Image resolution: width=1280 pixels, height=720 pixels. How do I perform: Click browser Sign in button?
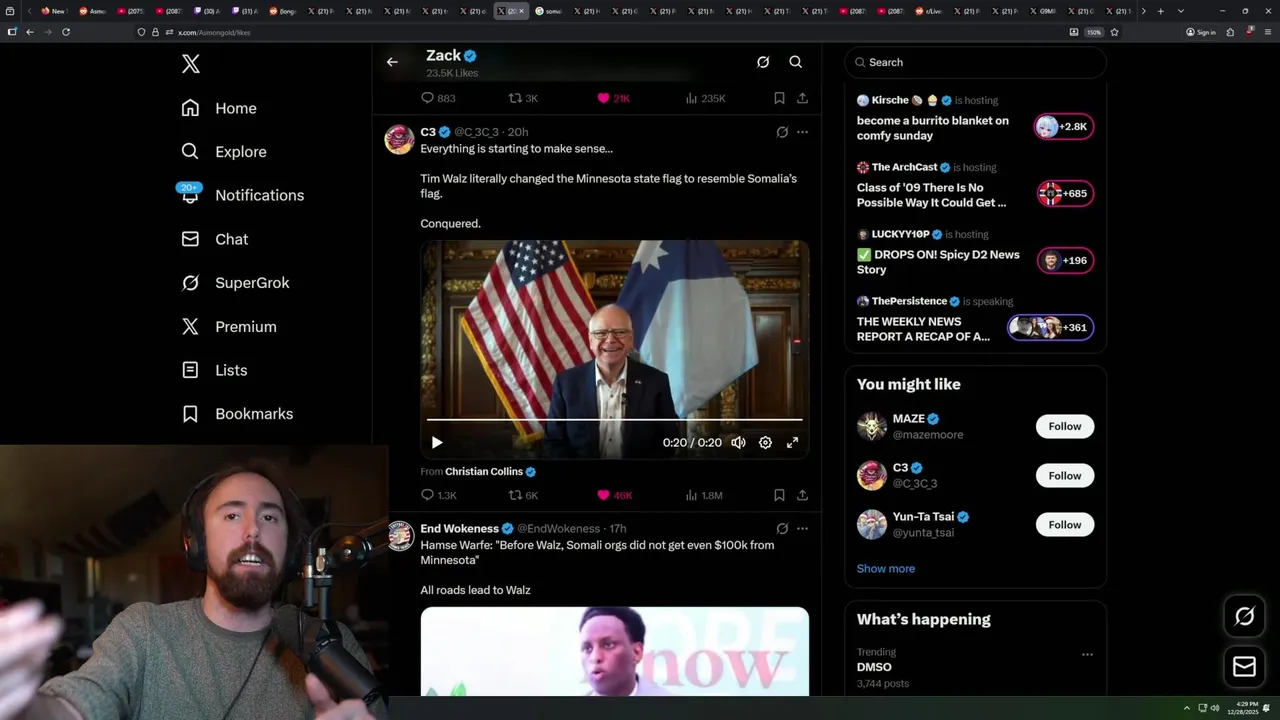[1201, 32]
